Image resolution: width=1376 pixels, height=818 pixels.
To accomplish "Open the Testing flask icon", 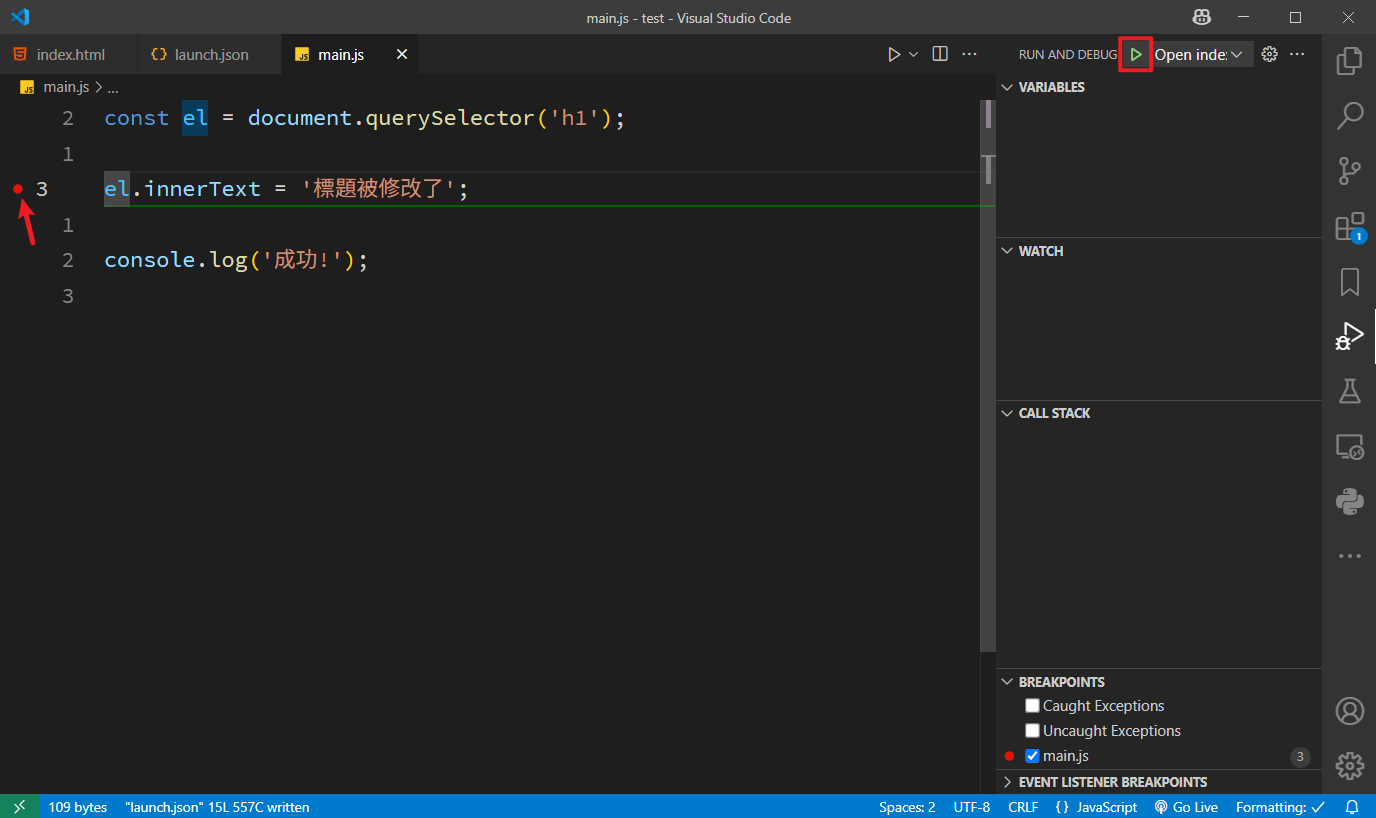I will point(1349,391).
